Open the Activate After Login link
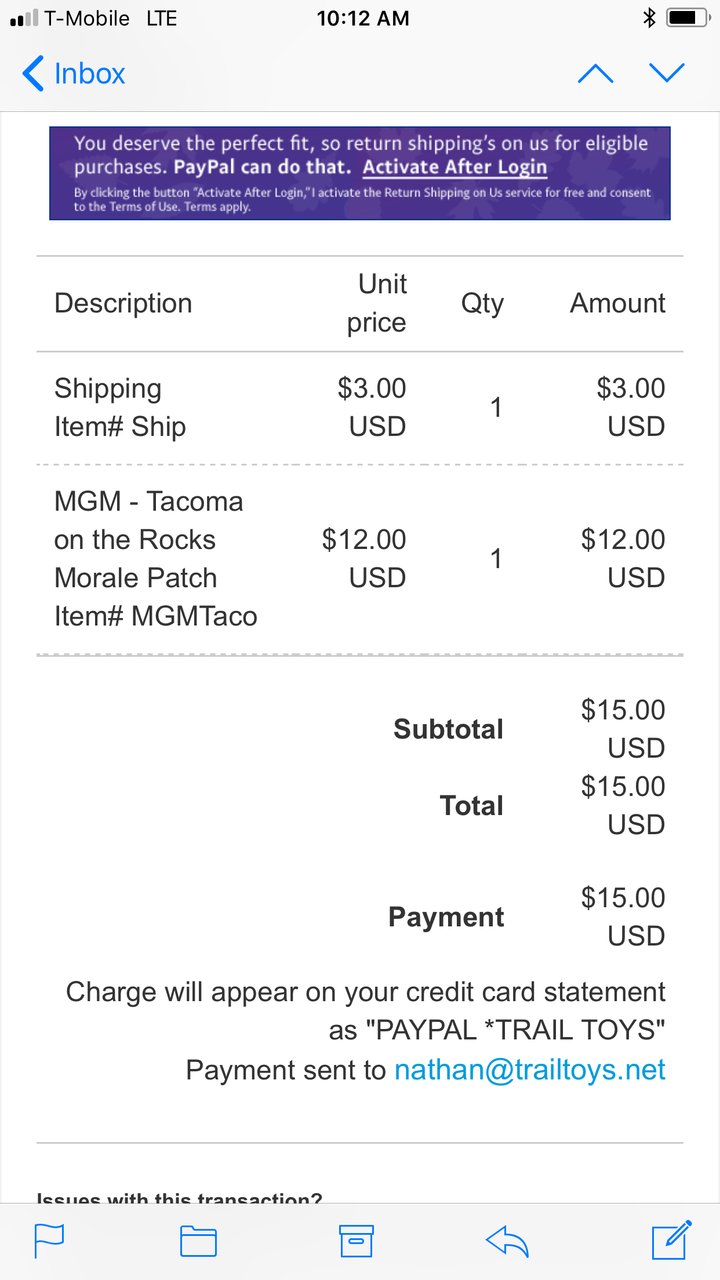The width and height of the screenshot is (720, 1280). tap(454, 167)
